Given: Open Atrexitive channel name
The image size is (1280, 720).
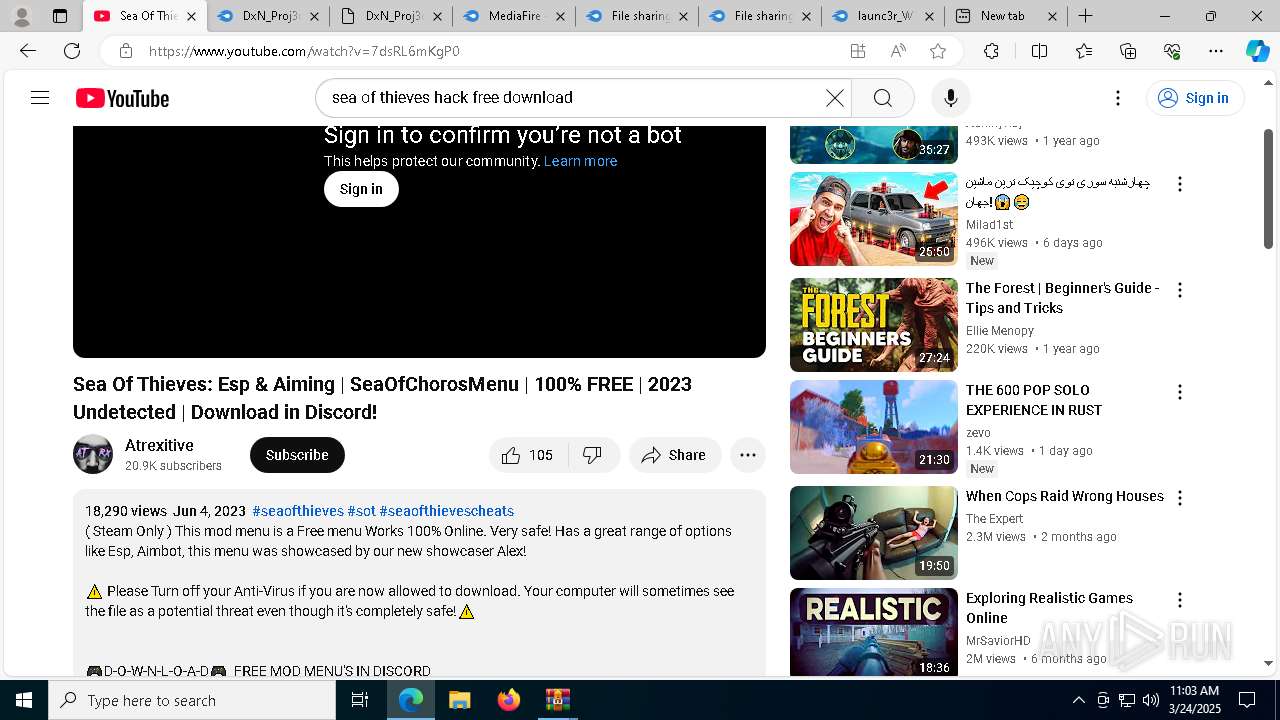Looking at the screenshot, I should 159,445.
